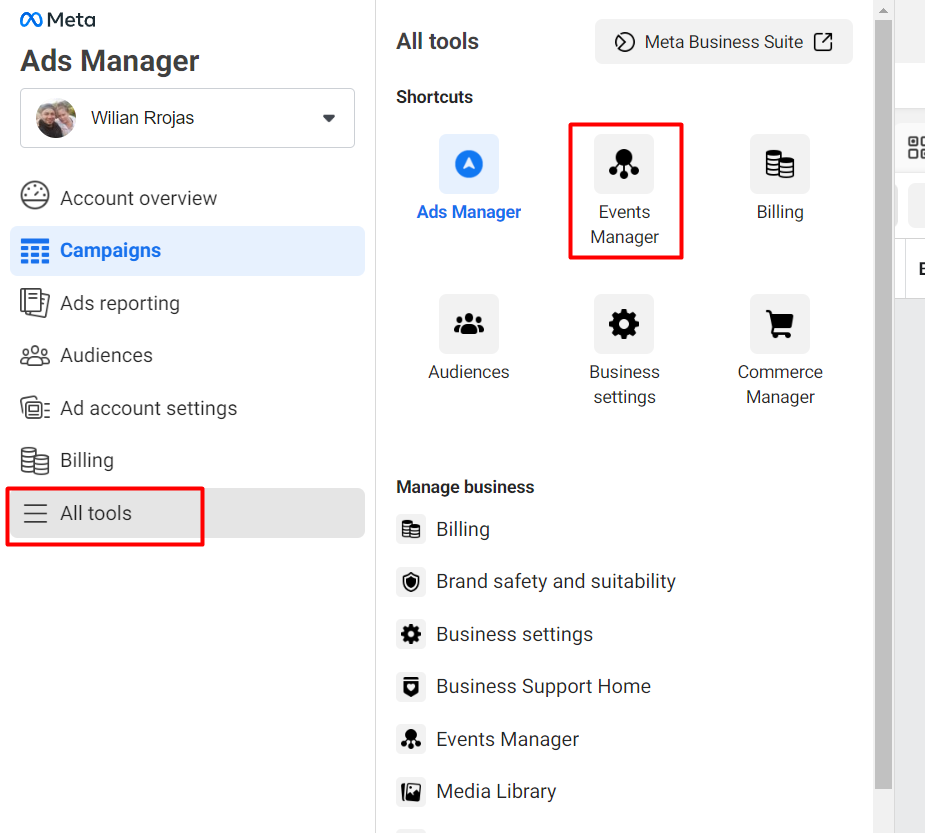Click the Ads reporting document icon
The width and height of the screenshot is (925, 833).
coord(35,303)
